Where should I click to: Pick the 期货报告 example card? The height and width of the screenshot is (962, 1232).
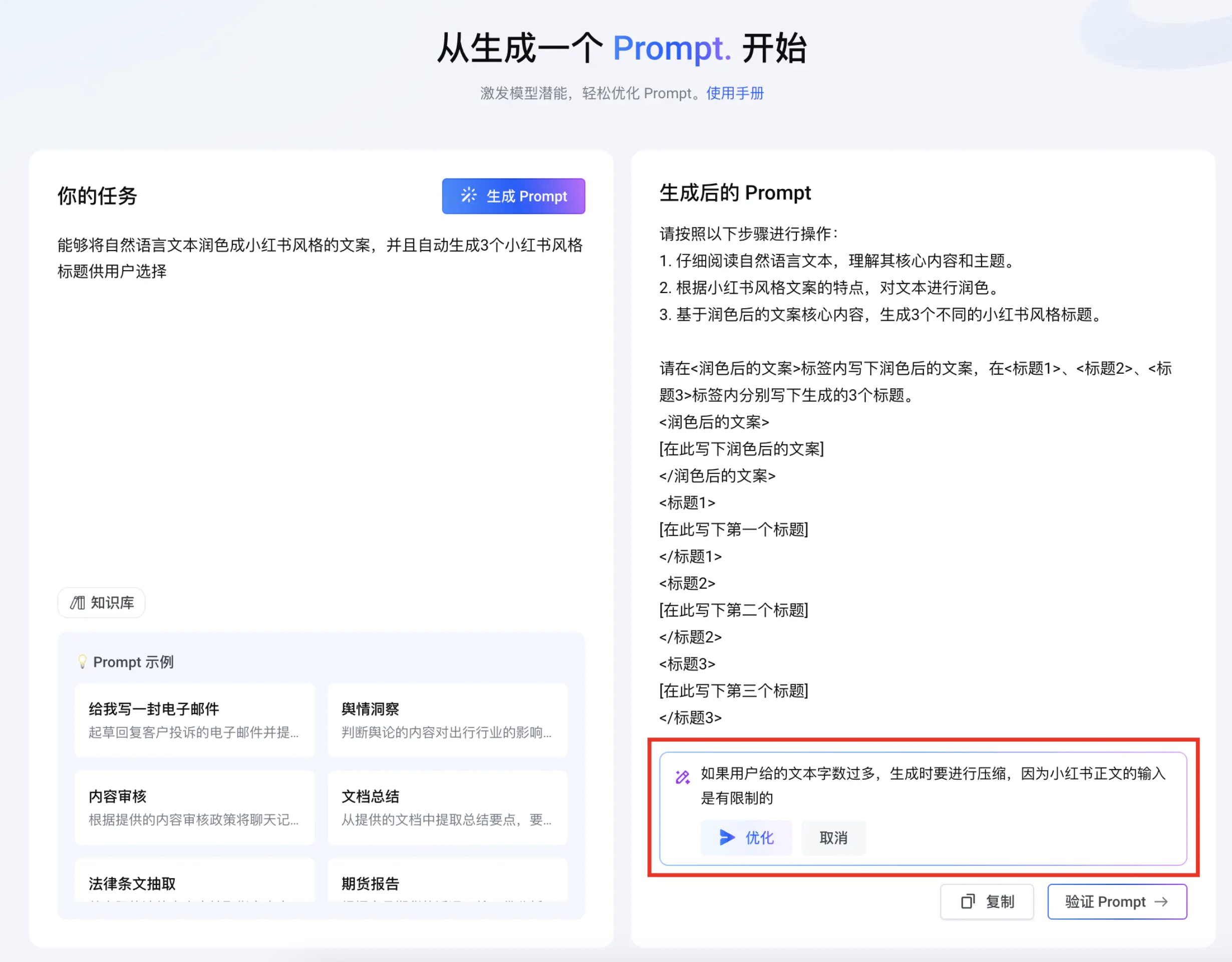[x=447, y=882]
